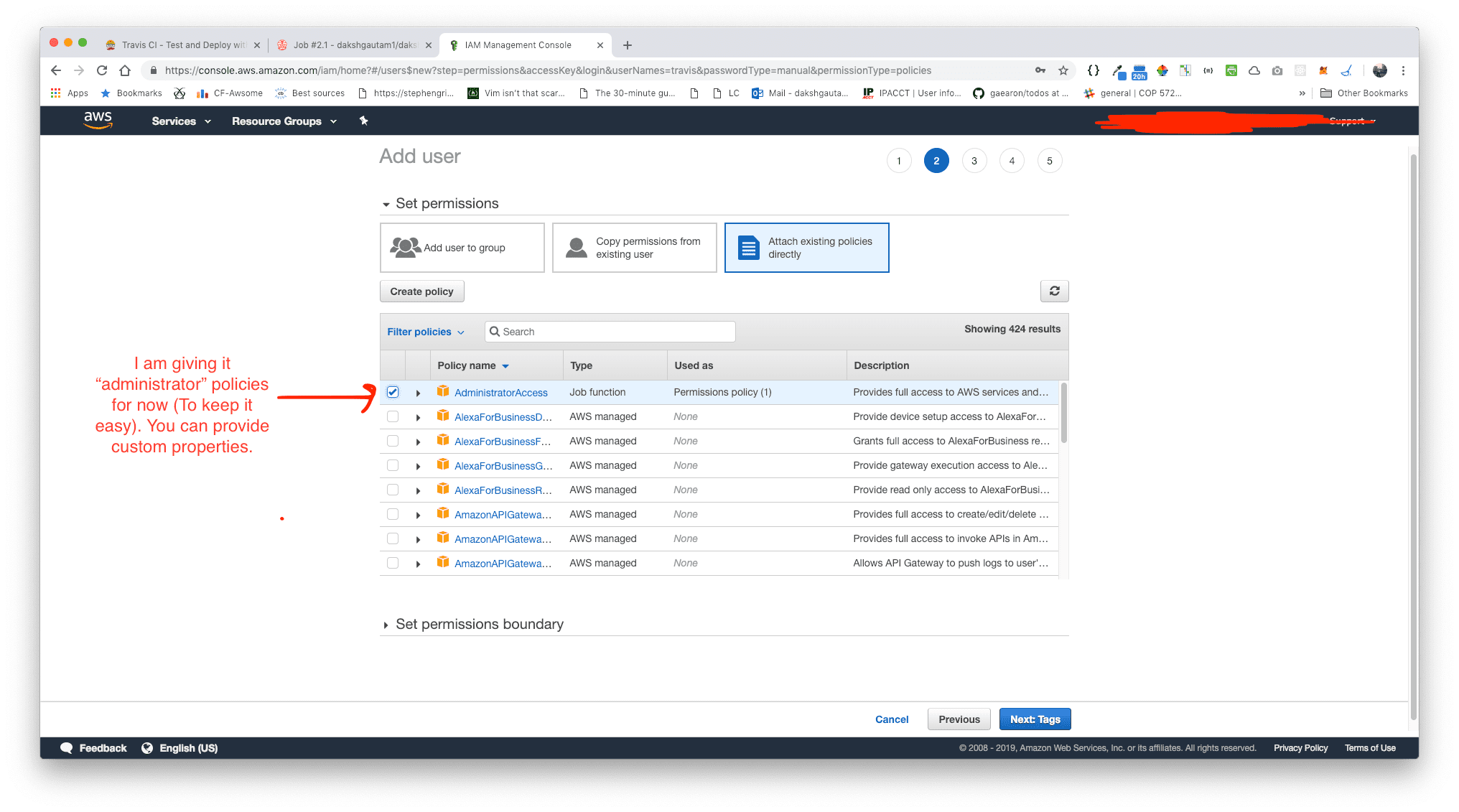Go to wizard step 1
This screenshot has width=1459, height=812.
pos(899,161)
